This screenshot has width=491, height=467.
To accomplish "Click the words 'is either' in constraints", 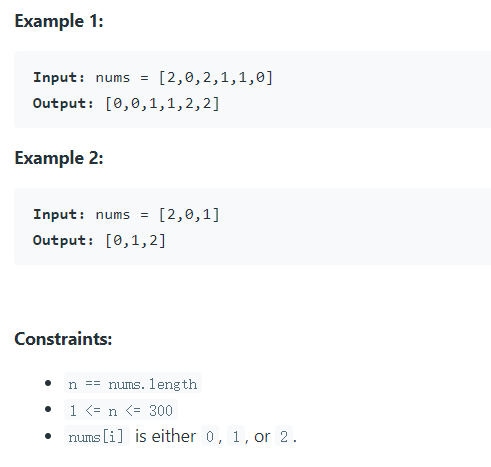I will [165, 436].
